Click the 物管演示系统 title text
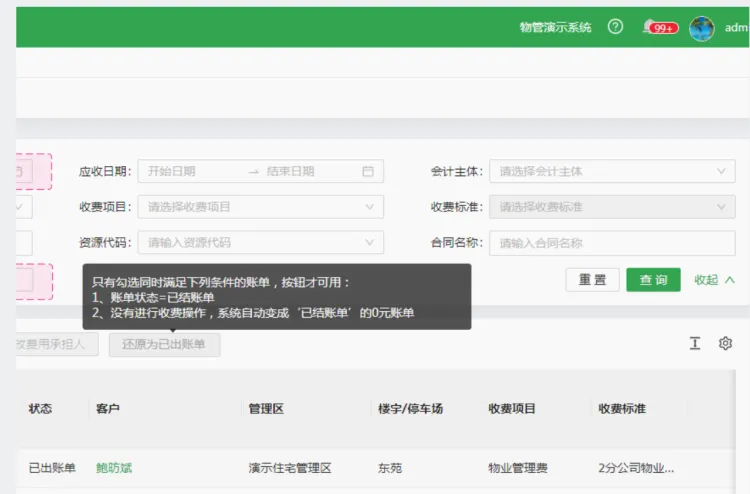This screenshot has height=494, width=750. pos(555,27)
